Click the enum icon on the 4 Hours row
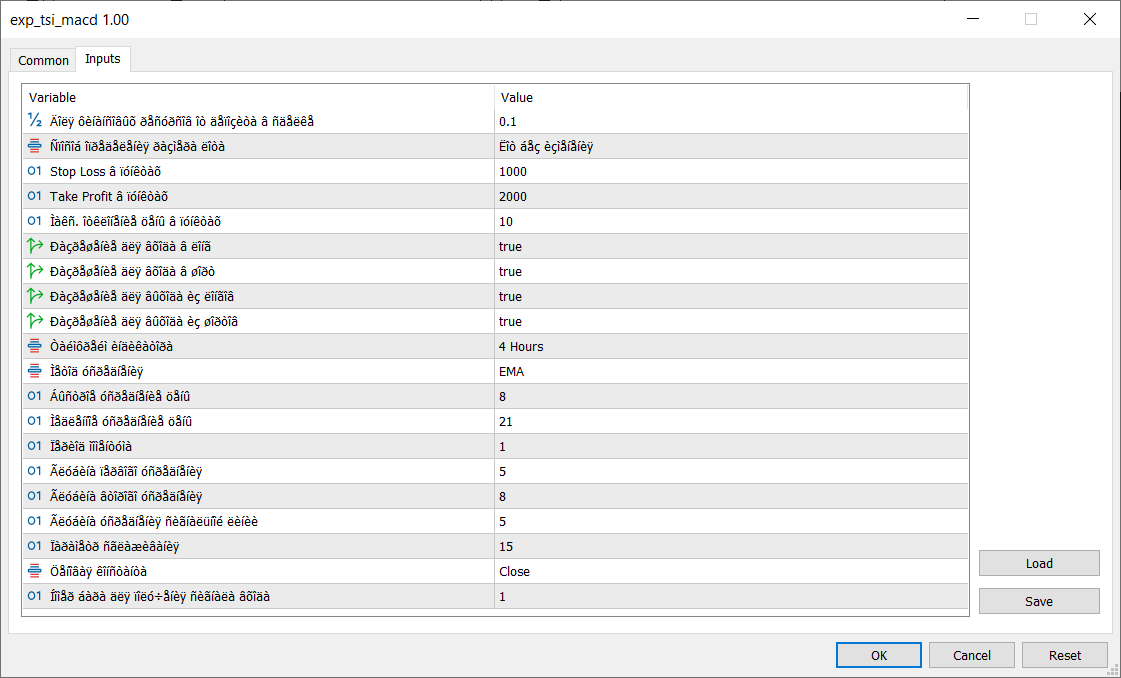The width and height of the screenshot is (1121, 678). coord(35,346)
